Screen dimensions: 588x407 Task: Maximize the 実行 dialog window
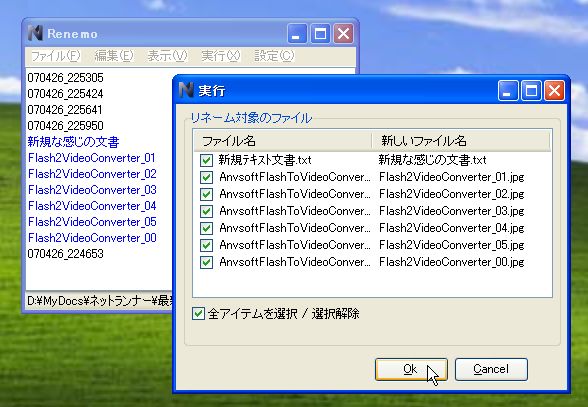point(531,90)
